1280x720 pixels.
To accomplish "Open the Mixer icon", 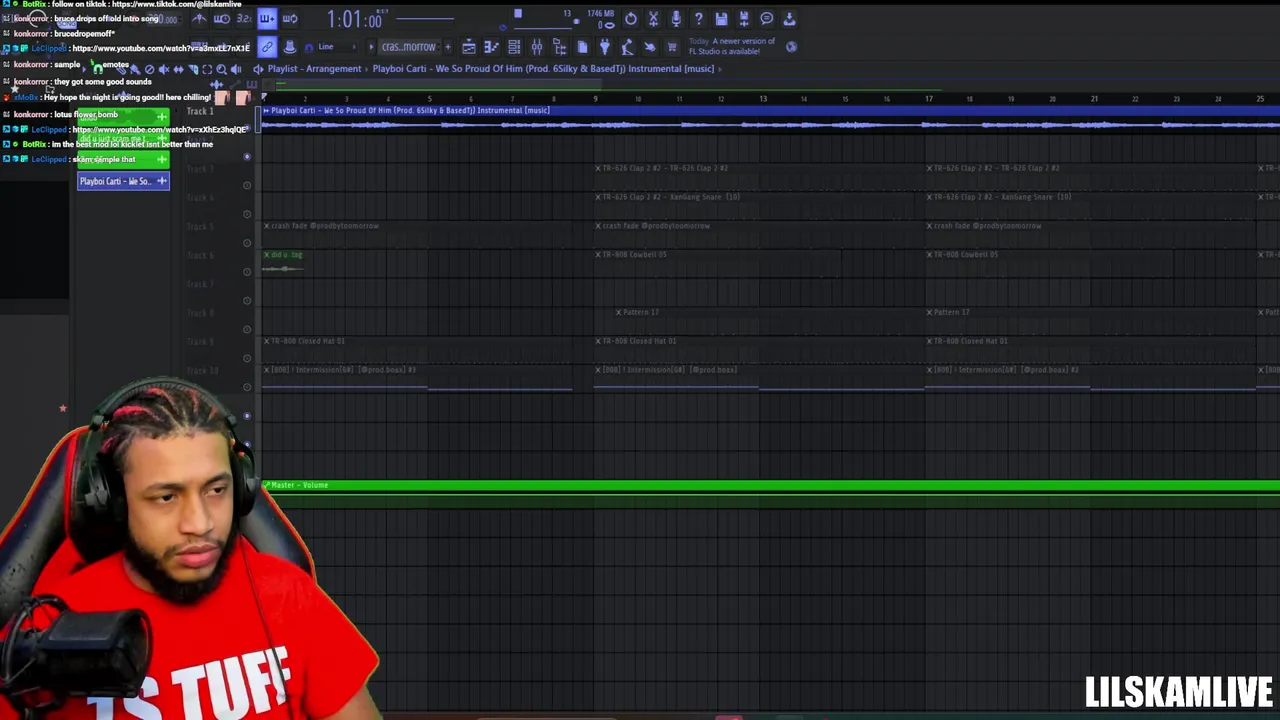I will (537, 47).
